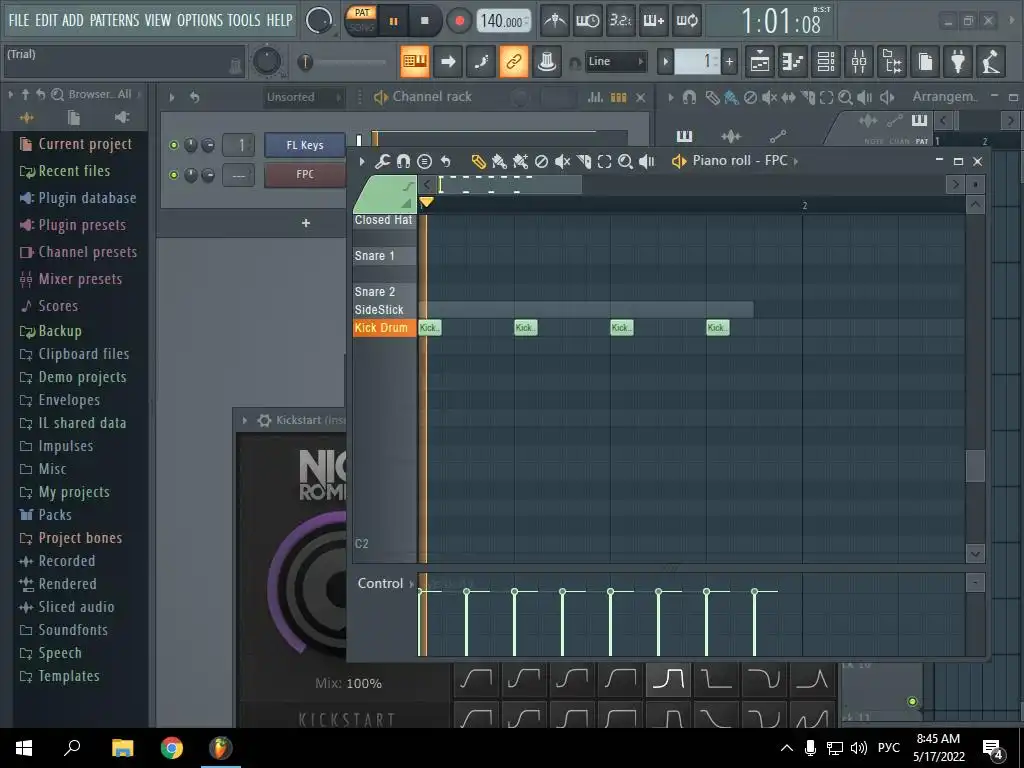Image resolution: width=1024 pixels, height=768 pixels.
Task: Open the FILE menu
Action: (19, 20)
